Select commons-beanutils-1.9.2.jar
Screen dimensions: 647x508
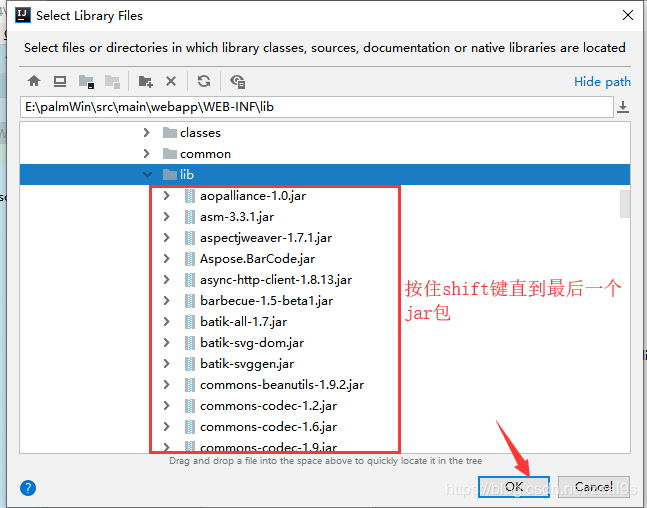click(282, 385)
